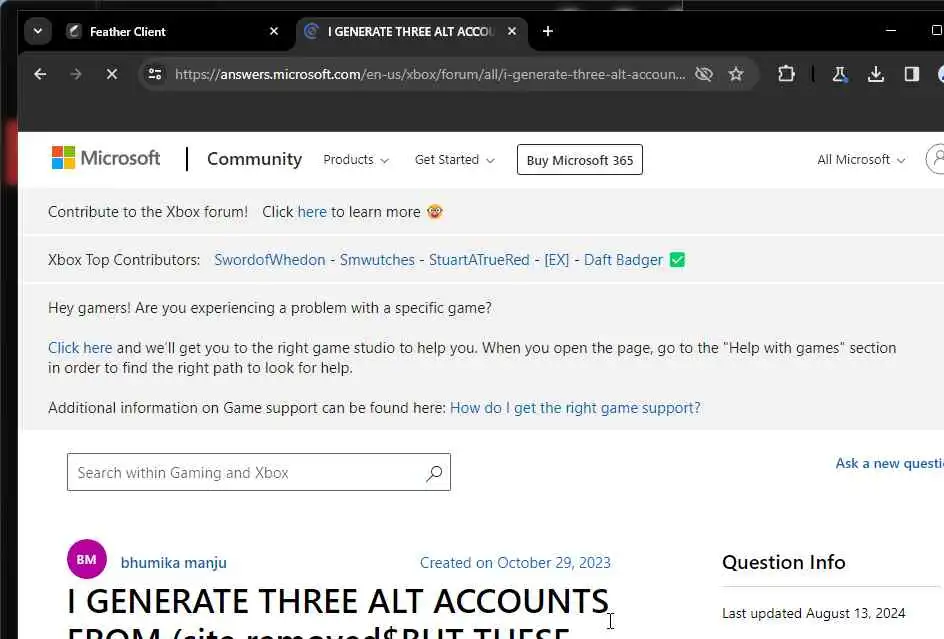
Task: Click 'Created on October 29, 2023' text
Action: tap(515, 563)
